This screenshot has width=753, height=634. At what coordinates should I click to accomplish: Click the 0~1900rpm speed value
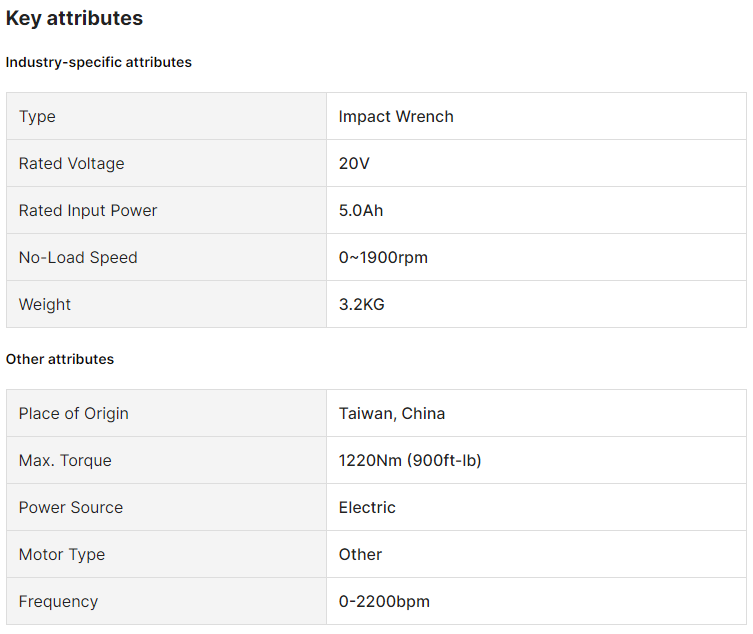(383, 257)
